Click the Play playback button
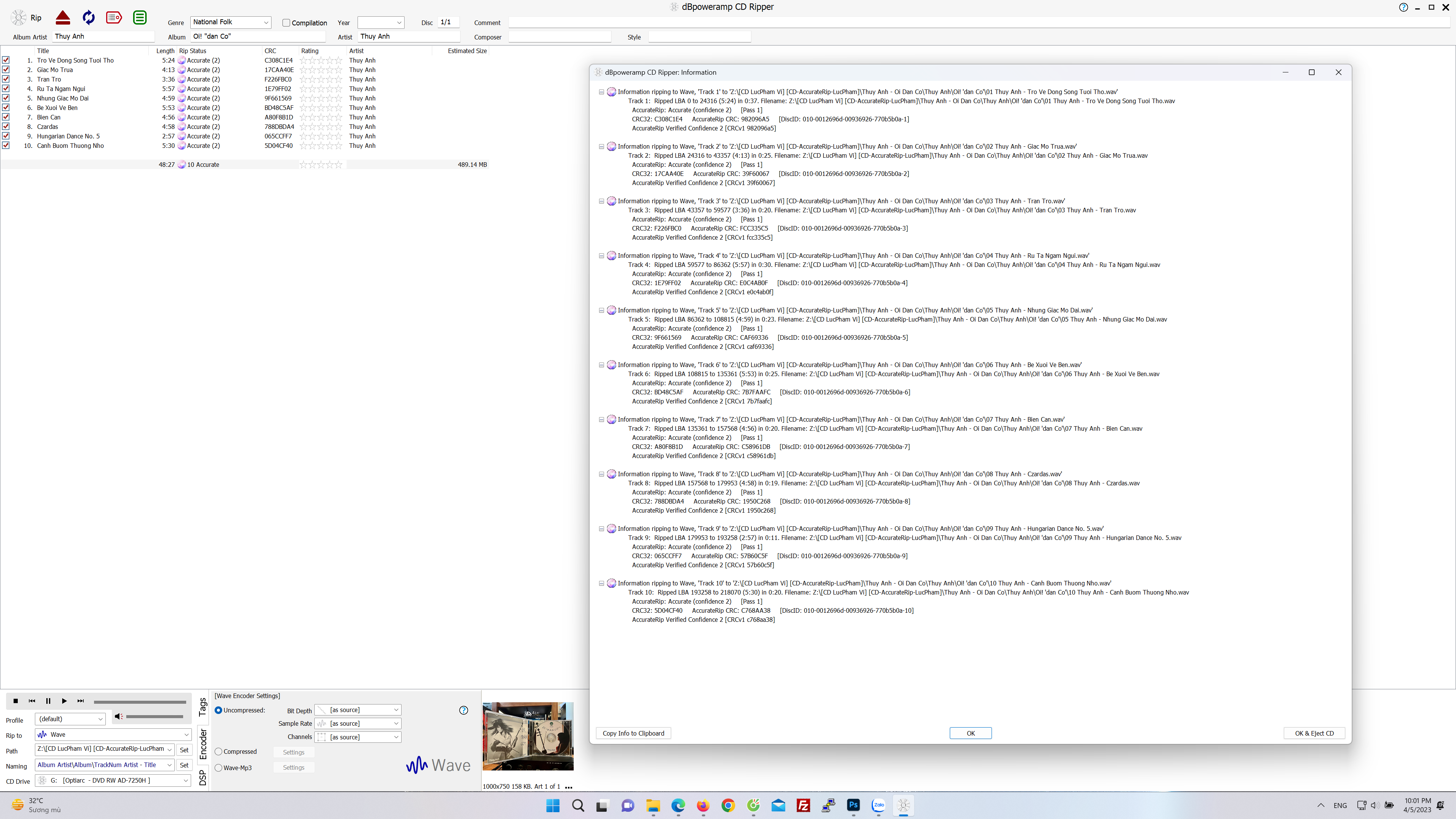Image resolution: width=1456 pixels, height=819 pixels. [x=64, y=701]
